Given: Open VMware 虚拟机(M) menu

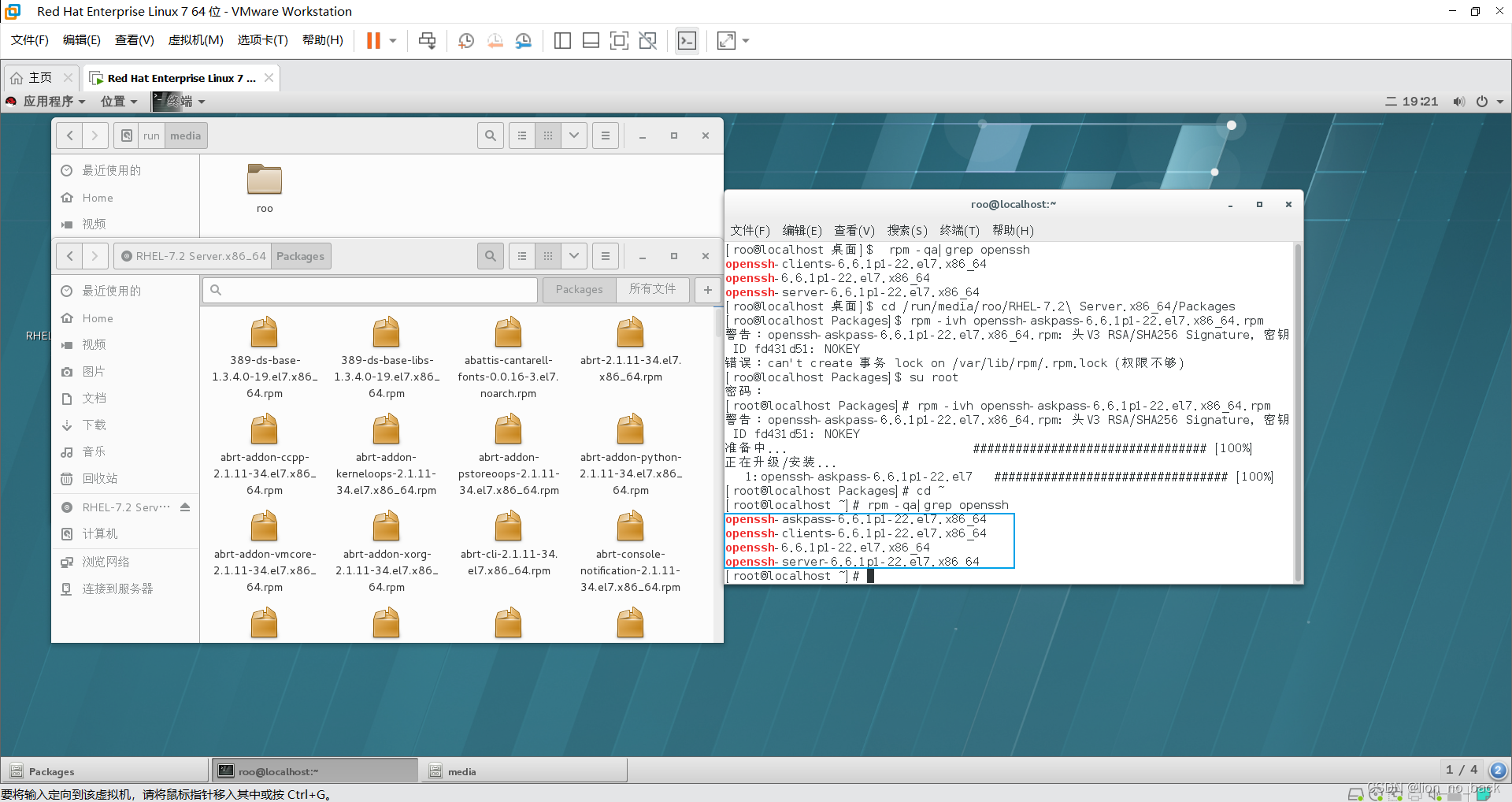Looking at the screenshot, I should tap(196, 40).
